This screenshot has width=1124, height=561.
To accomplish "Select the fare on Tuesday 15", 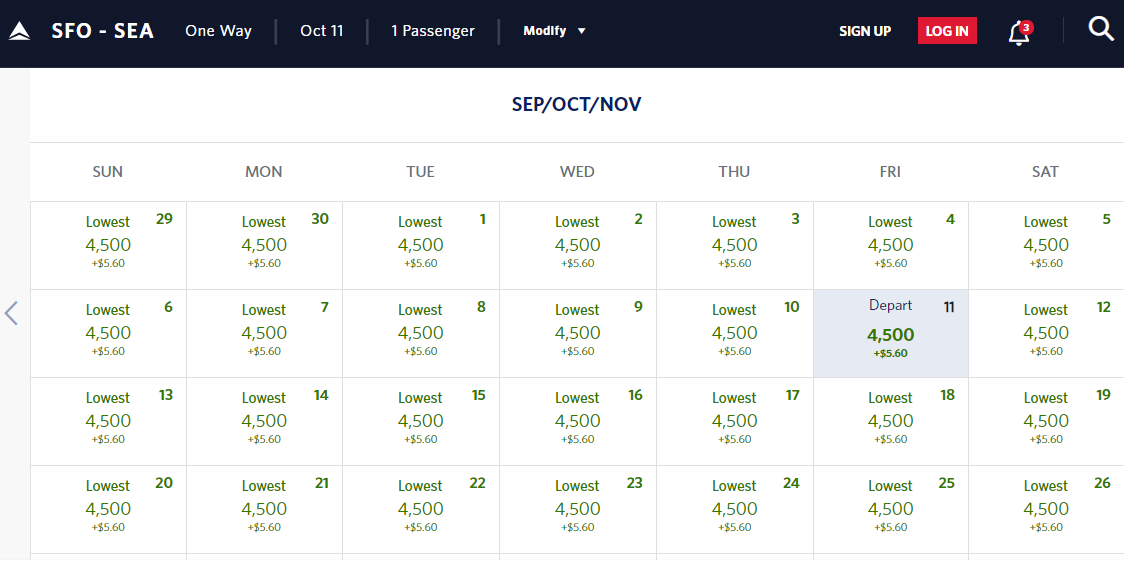I will (421, 421).
